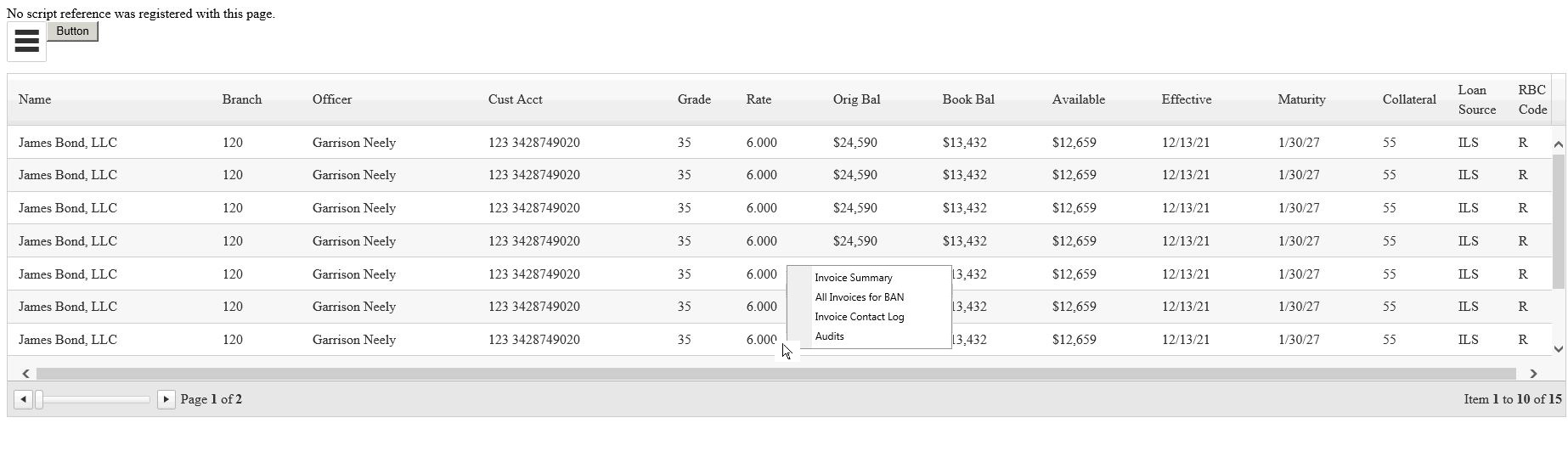Select first James Bond, LLC row
The image size is (1568, 457).
pos(68,143)
